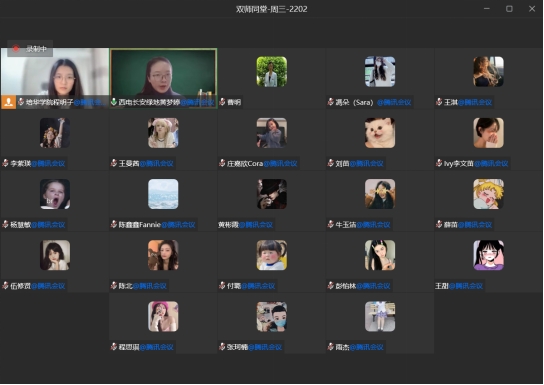The height and width of the screenshot is (385, 544).
Task: Click muted mic icon beside 刘苗
Action: [330, 163]
